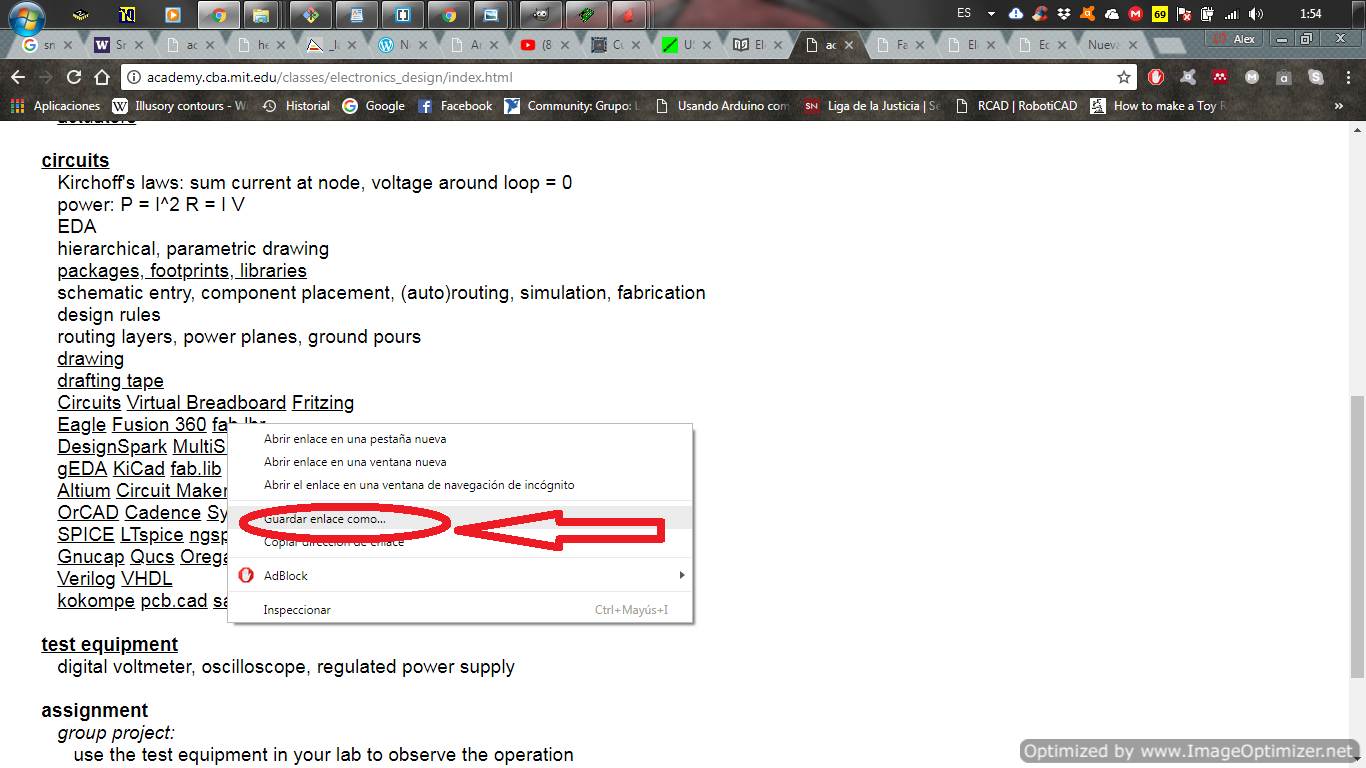This screenshot has width=1366, height=768.
Task: Click the page vertical scrollbar thumb
Action: [1357, 535]
